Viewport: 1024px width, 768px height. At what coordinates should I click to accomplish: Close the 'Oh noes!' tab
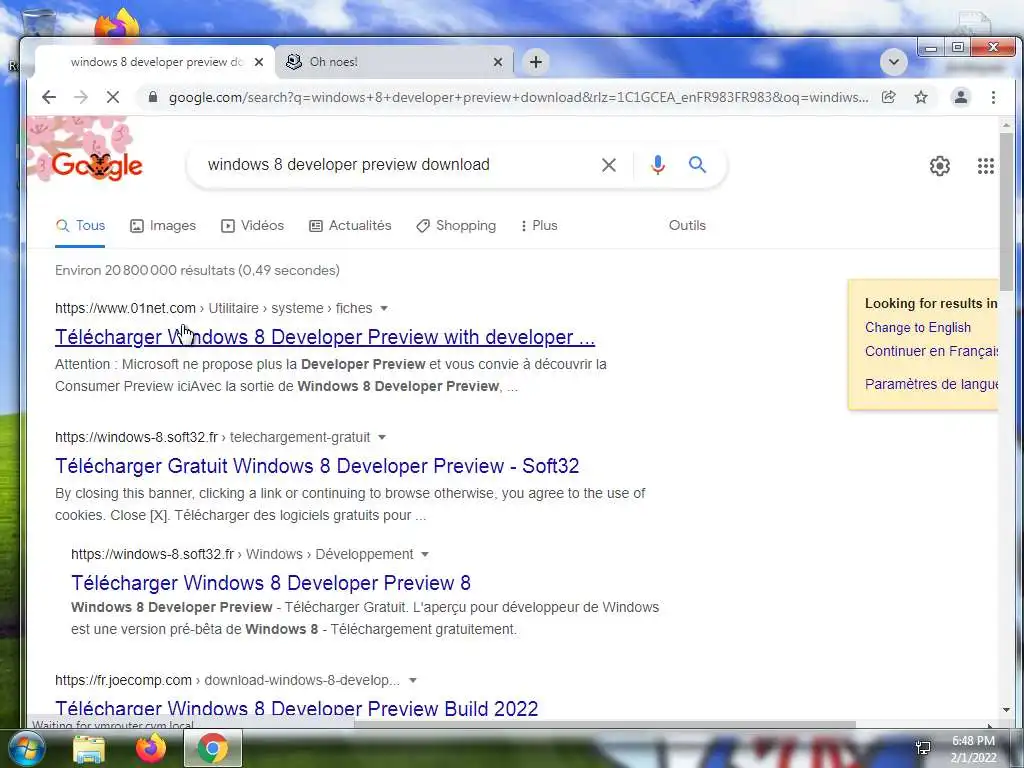[498, 62]
